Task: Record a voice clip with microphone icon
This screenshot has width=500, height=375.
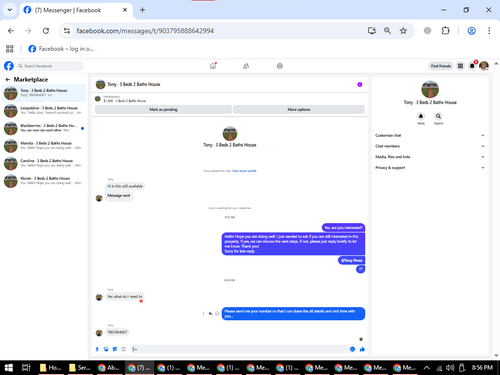Action: 97,349
